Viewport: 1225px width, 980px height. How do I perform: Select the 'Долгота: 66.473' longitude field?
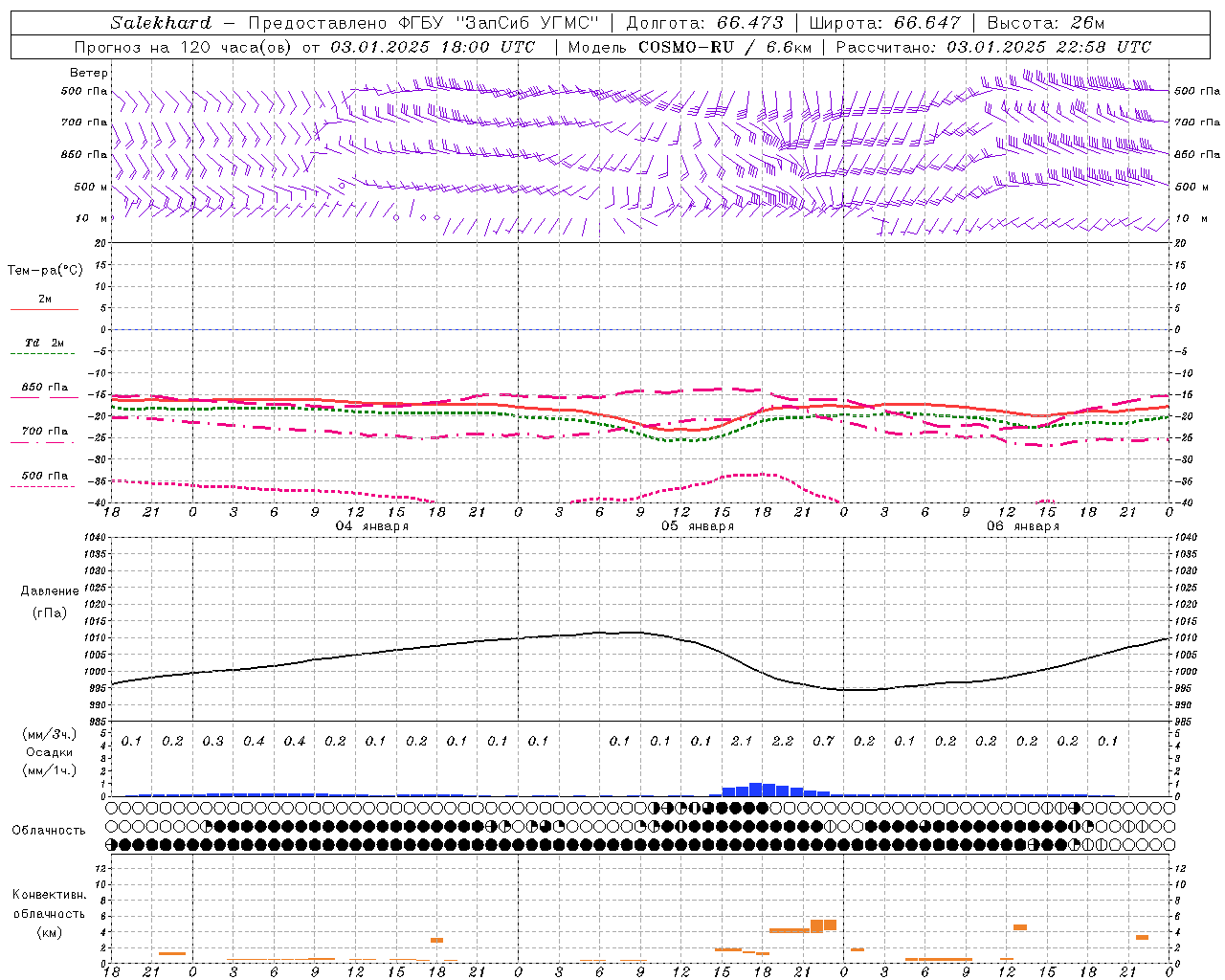tap(704, 23)
